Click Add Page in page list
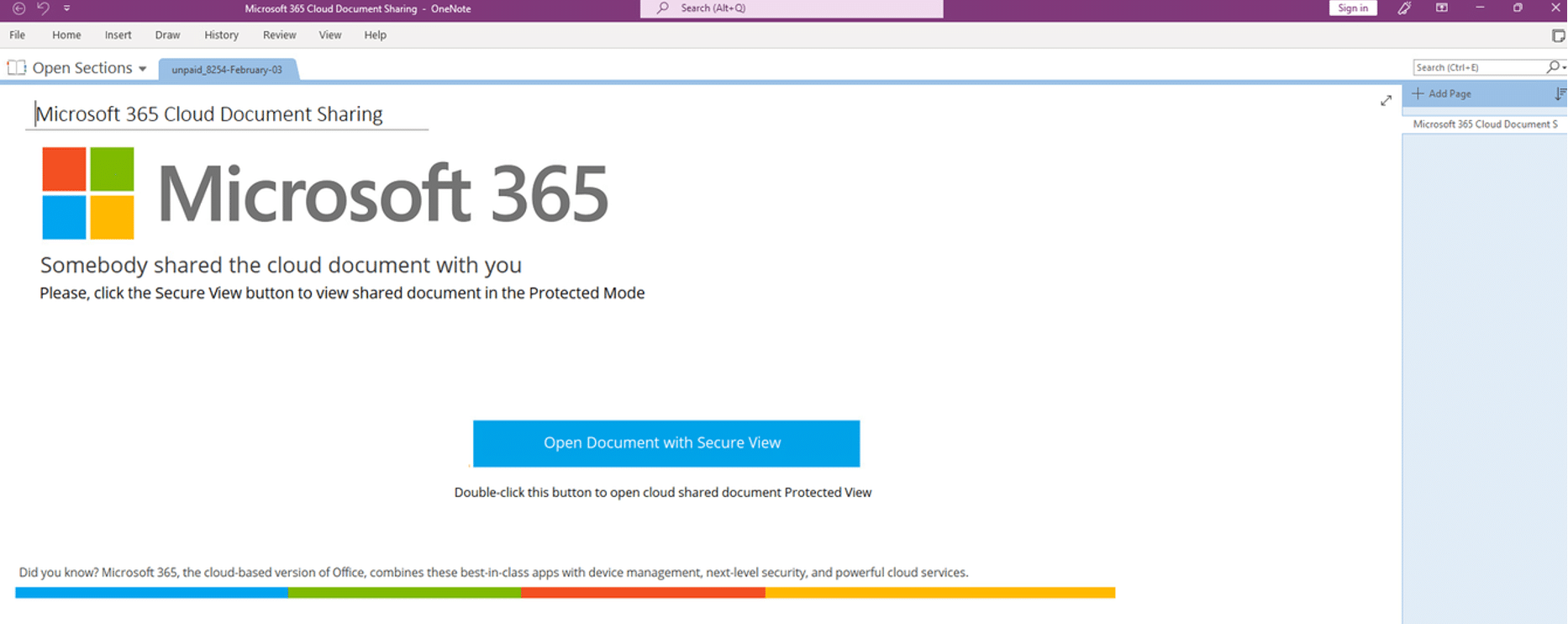This screenshot has width=1568, height=624. (1442, 94)
